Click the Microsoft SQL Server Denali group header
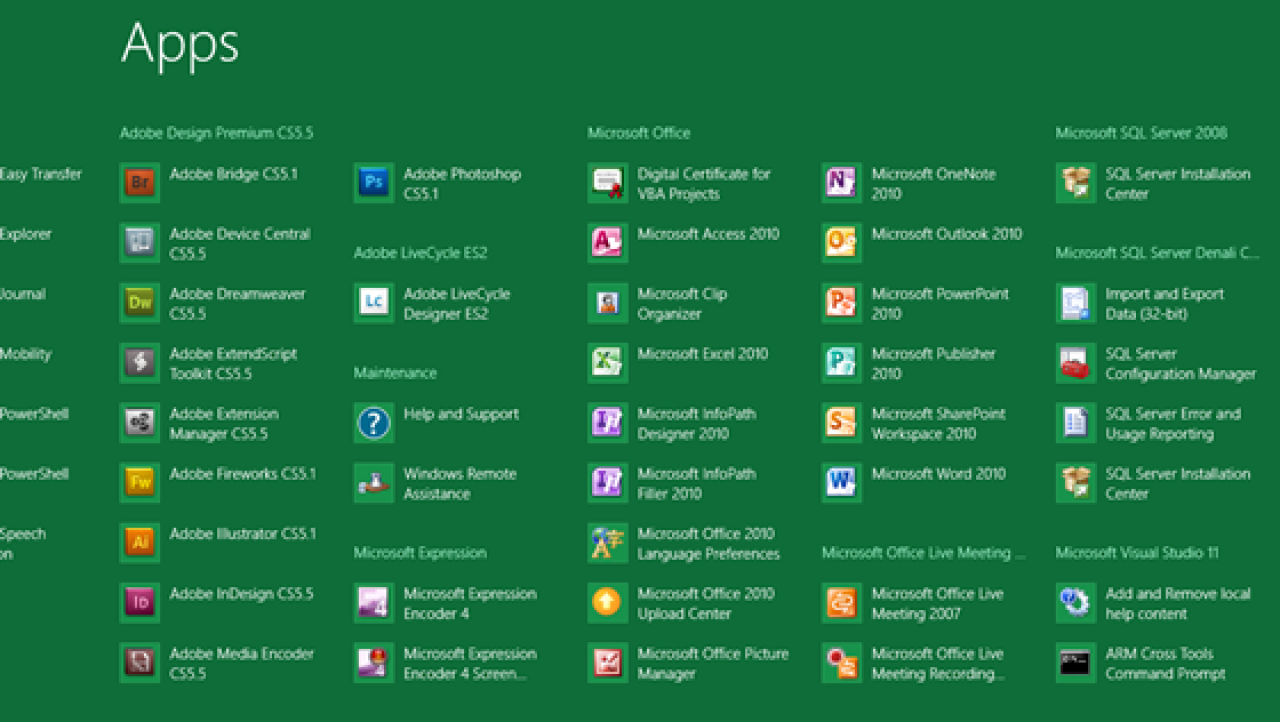The image size is (1280, 722). [1157, 253]
